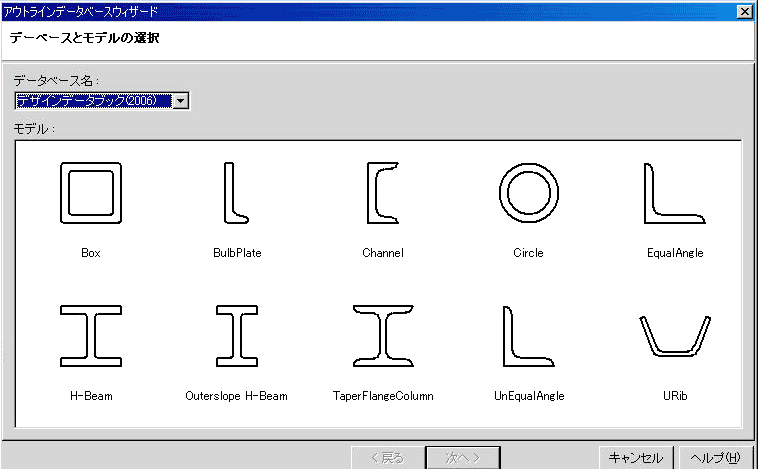Select the URib section icon
This screenshot has width=758, height=469.
pos(674,335)
